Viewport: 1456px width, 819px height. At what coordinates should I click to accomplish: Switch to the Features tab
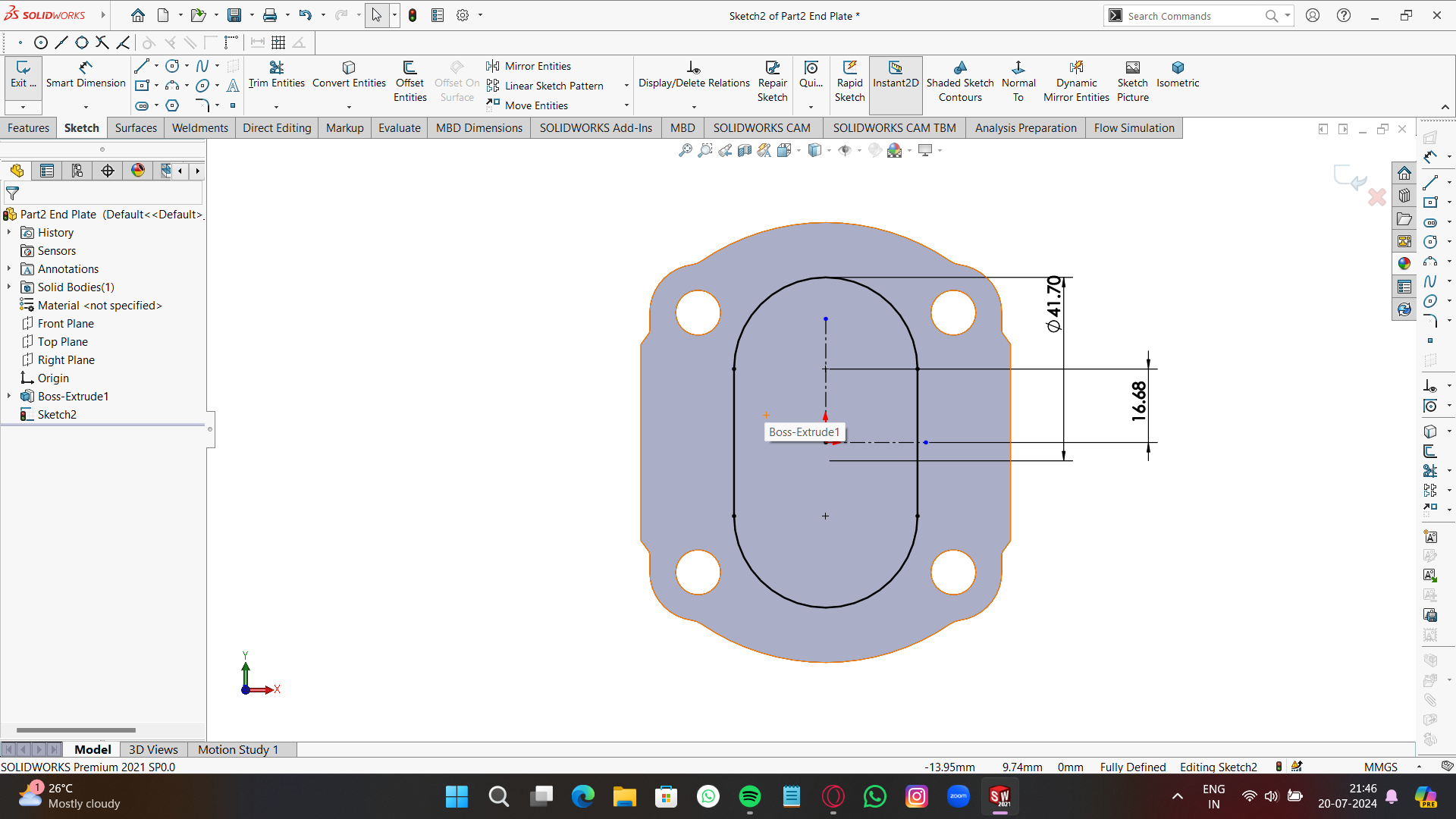click(x=28, y=127)
